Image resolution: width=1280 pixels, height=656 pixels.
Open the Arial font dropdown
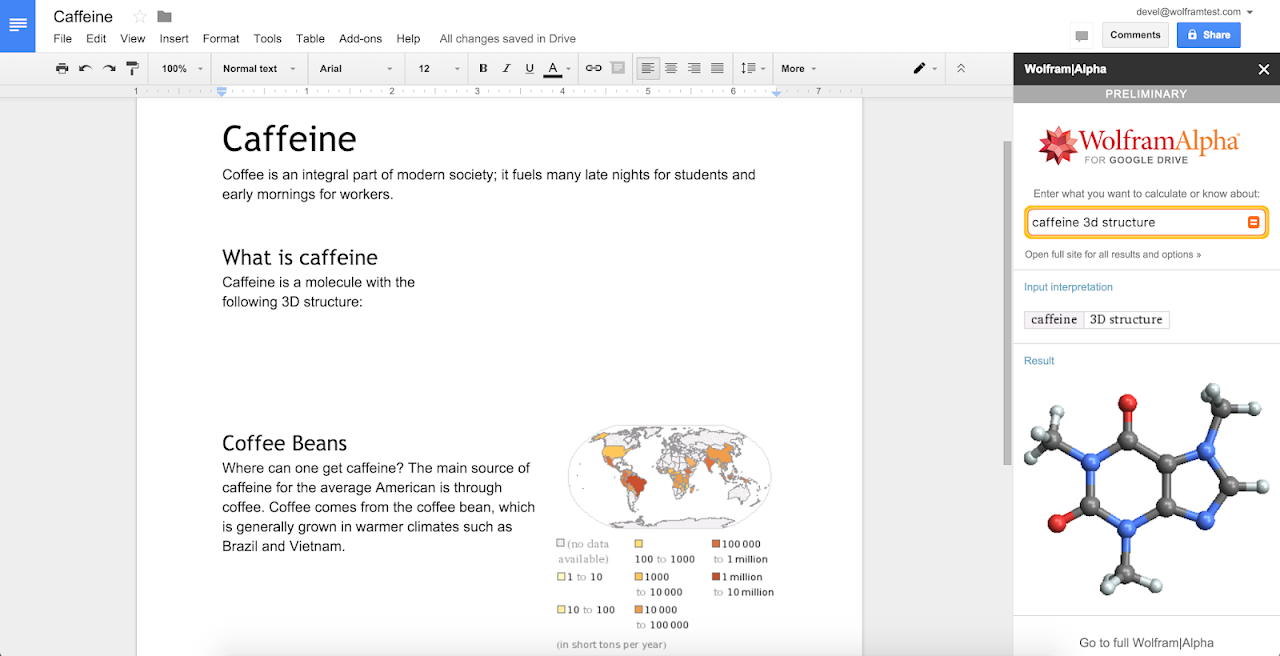point(355,69)
